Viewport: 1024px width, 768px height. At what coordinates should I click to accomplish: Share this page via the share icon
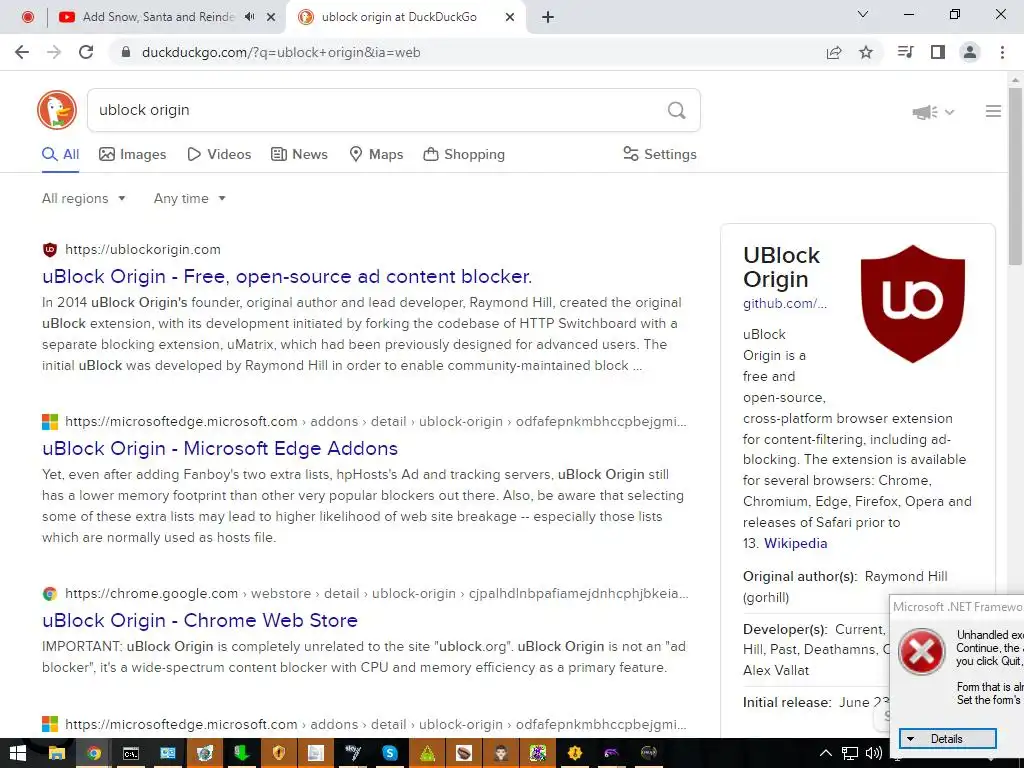pyautogui.click(x=834, y=52)
